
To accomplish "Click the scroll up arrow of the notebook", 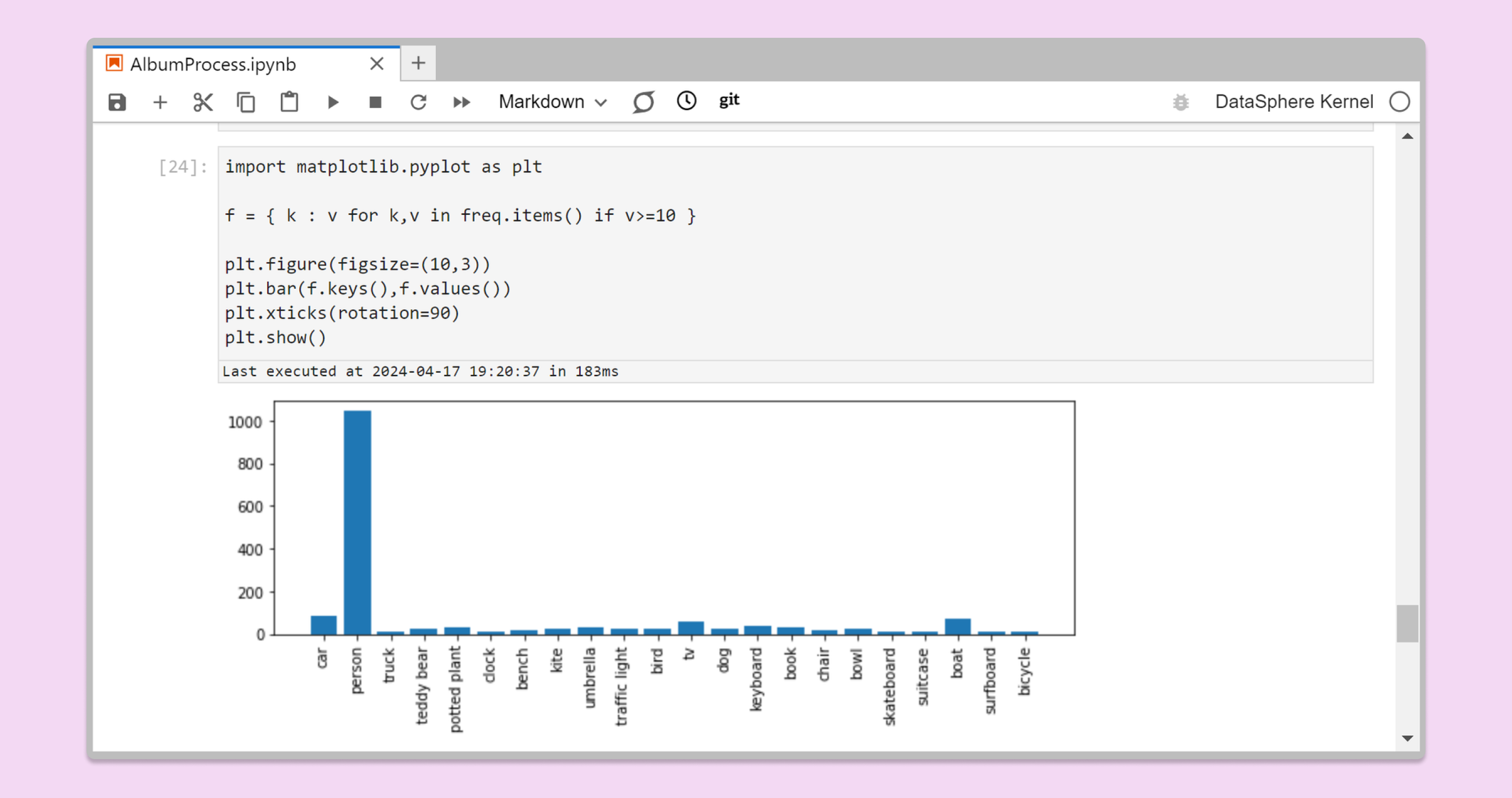I will pyautogui.click(x=1408, y=136).
